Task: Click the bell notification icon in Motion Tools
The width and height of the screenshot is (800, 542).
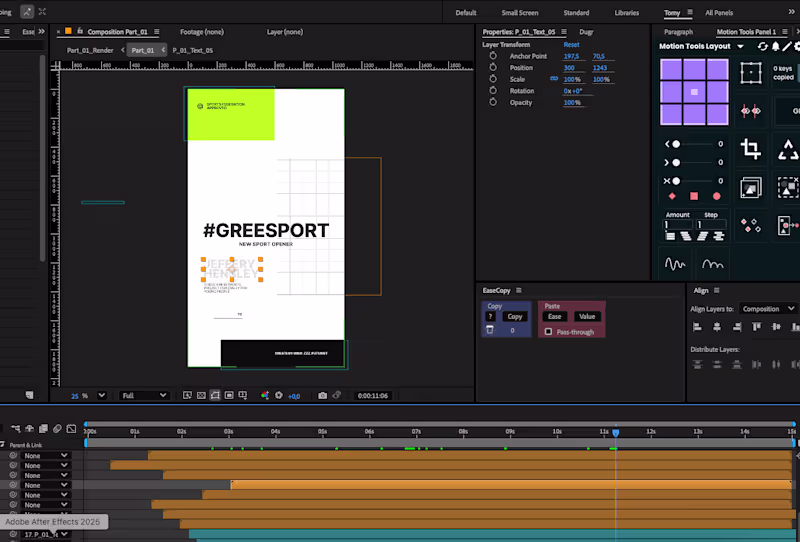Action: [x=776, y=46]
